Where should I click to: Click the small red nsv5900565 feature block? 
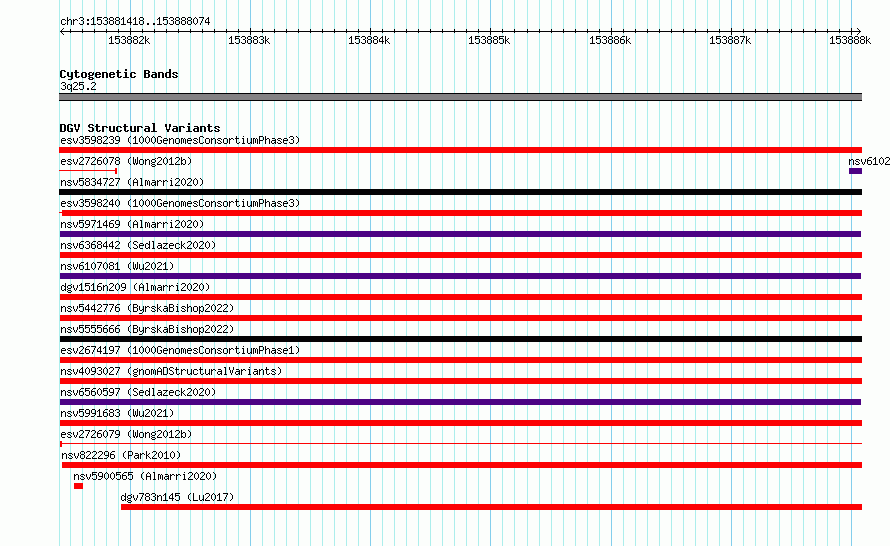tap(78, 486)
